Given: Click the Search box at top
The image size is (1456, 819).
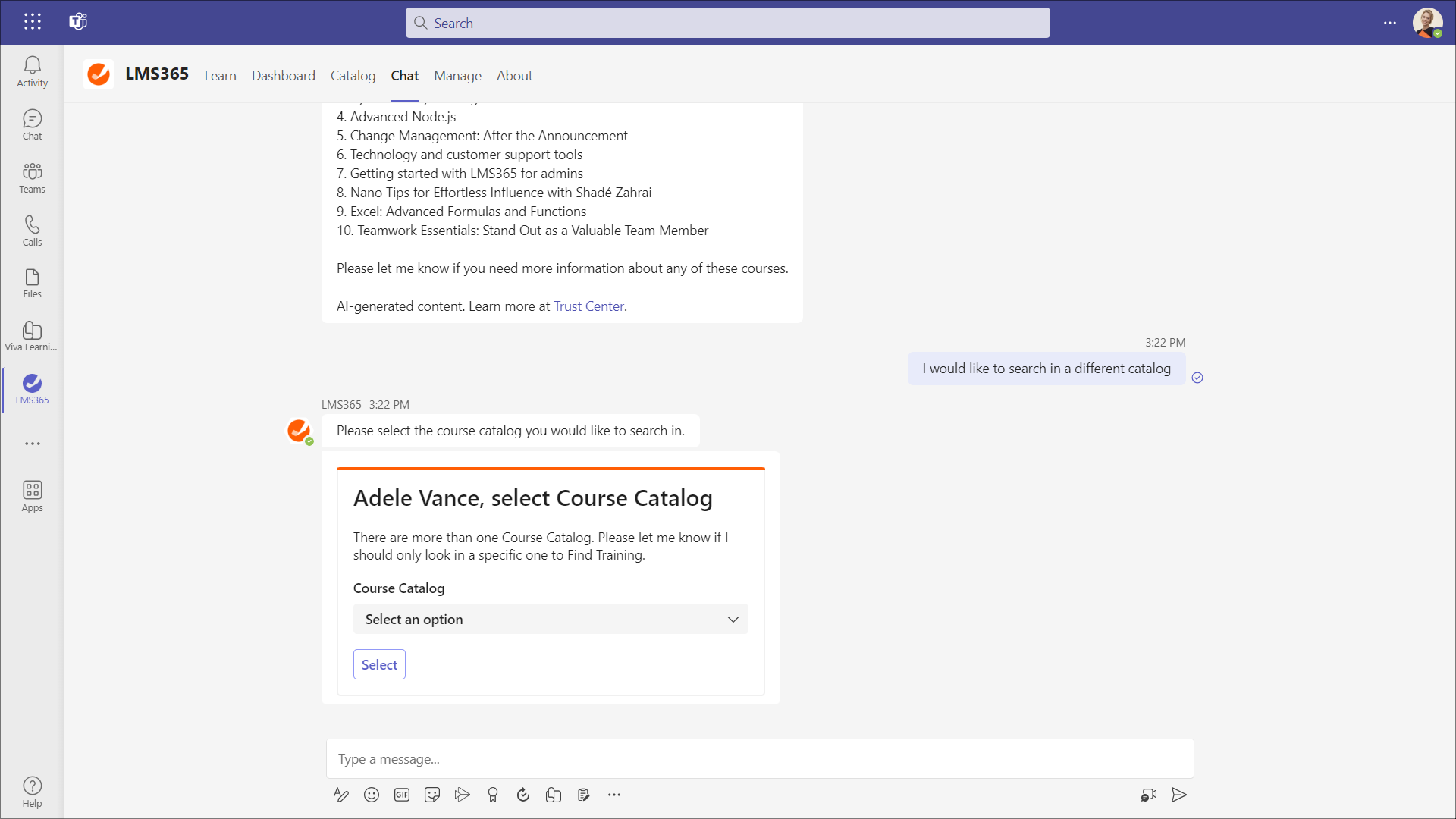Looking at the screenshot, I should click(728, 23).
